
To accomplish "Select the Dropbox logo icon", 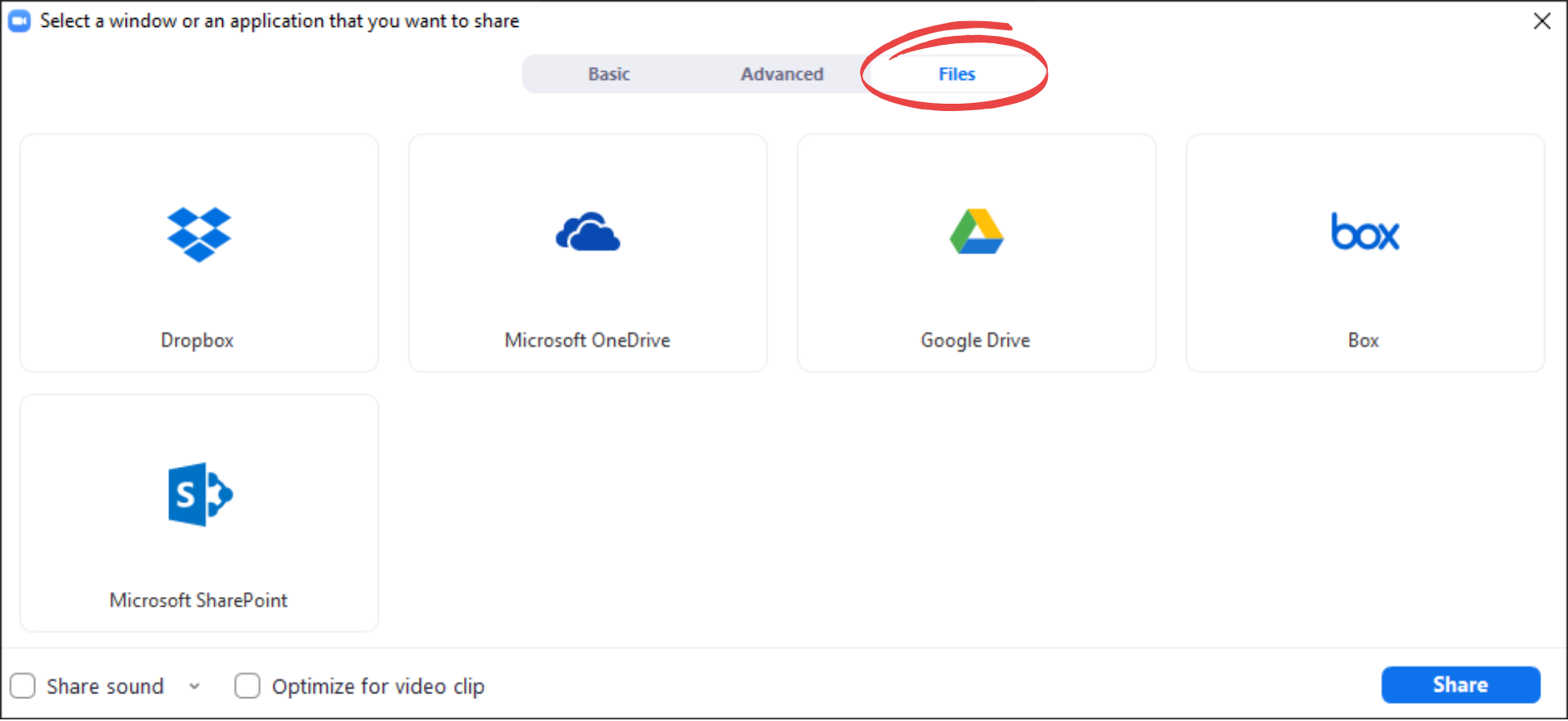I will coord(199,234).
